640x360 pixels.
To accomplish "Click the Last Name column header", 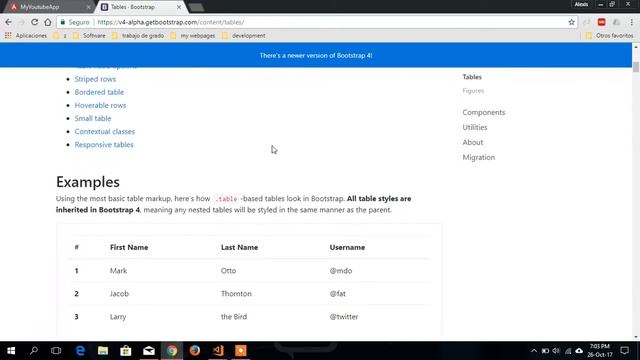I will coord(239,247).
